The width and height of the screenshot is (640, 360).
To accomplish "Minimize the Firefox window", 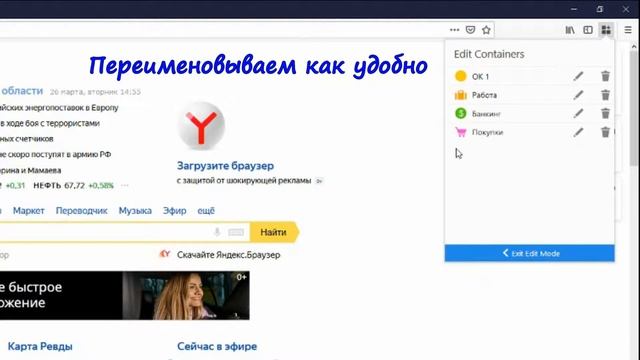I will click(x=574, y=9).
